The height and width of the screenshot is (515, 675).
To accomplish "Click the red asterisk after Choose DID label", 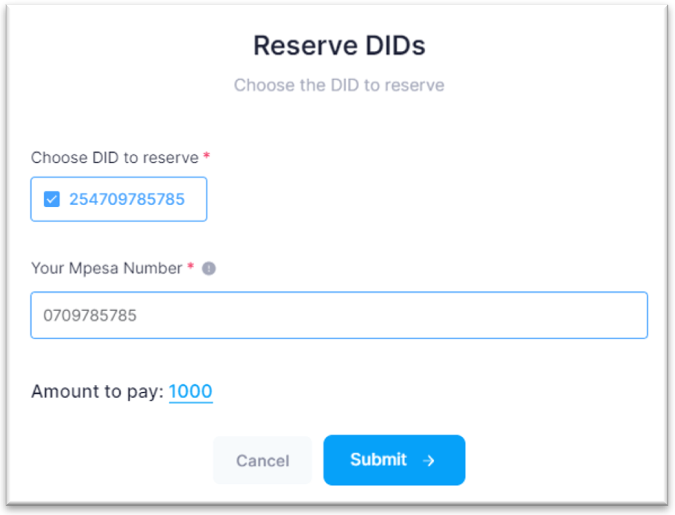I will (207, 157).
